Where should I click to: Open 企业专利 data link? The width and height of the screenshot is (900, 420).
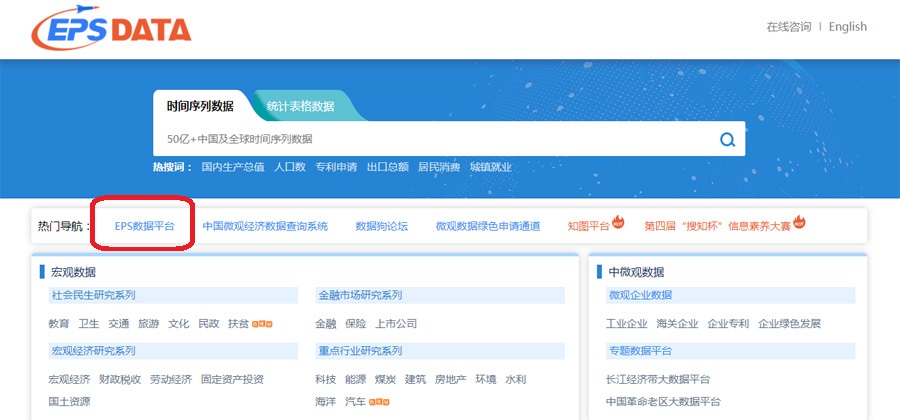tap(728, 324)
